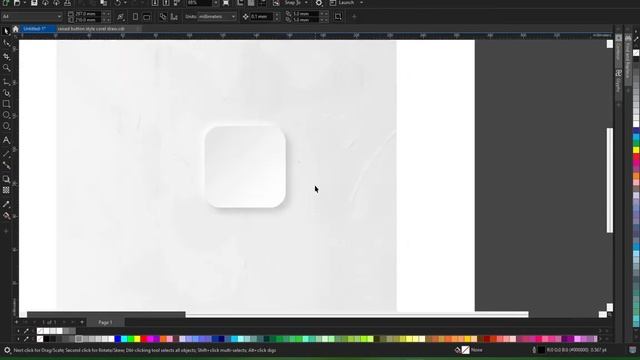Toggle current page layout icon
The width and height of the screenshot is (640, 360).
(174, 17)
